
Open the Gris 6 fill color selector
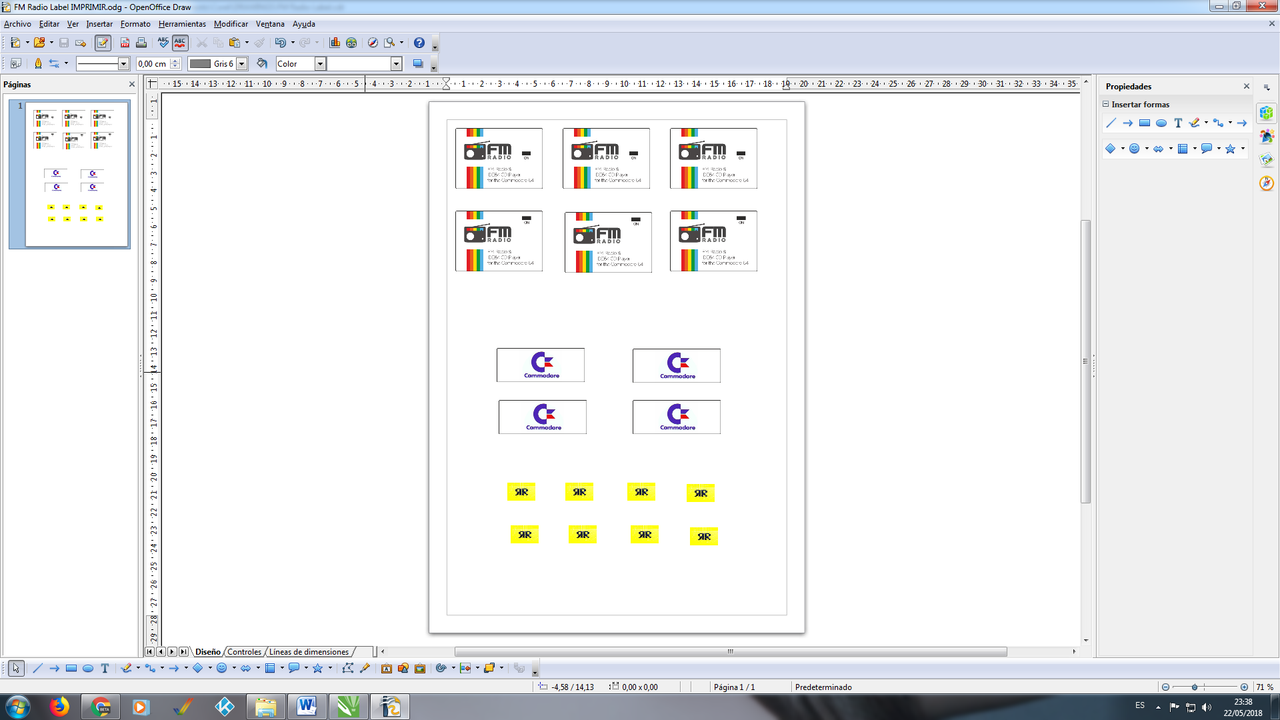(x=242, y=62)
